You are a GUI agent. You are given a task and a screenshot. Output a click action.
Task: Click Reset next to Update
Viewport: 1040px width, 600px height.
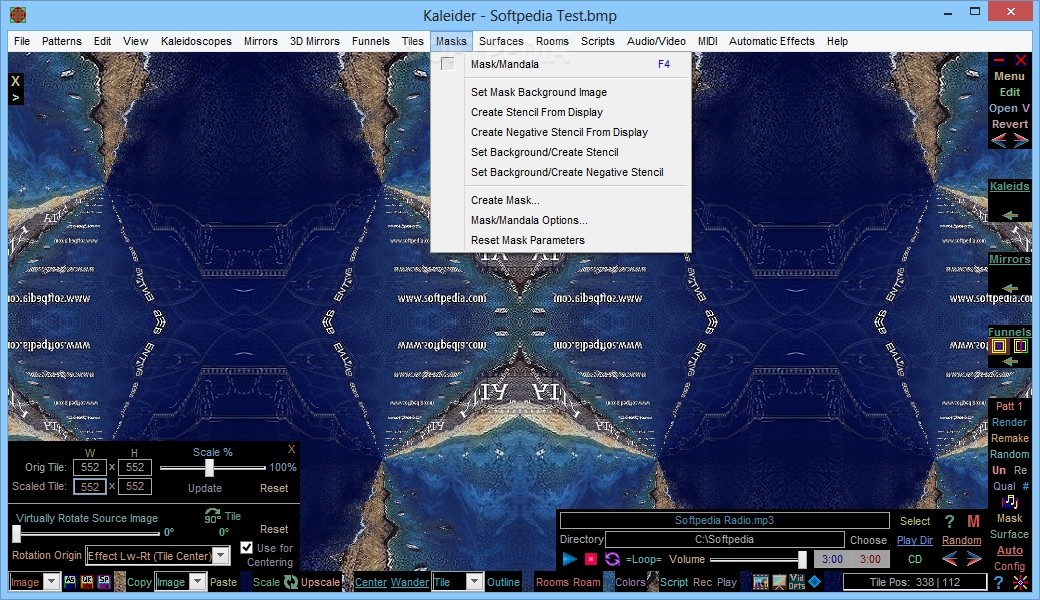(274, 488)
